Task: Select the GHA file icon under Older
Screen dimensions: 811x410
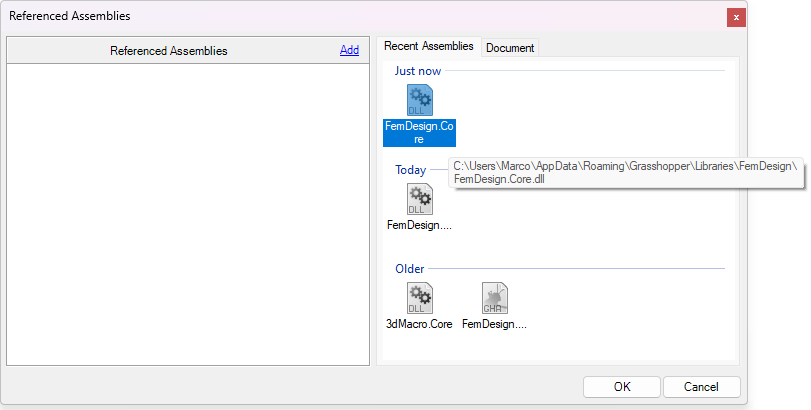Action: click(494, 298)
